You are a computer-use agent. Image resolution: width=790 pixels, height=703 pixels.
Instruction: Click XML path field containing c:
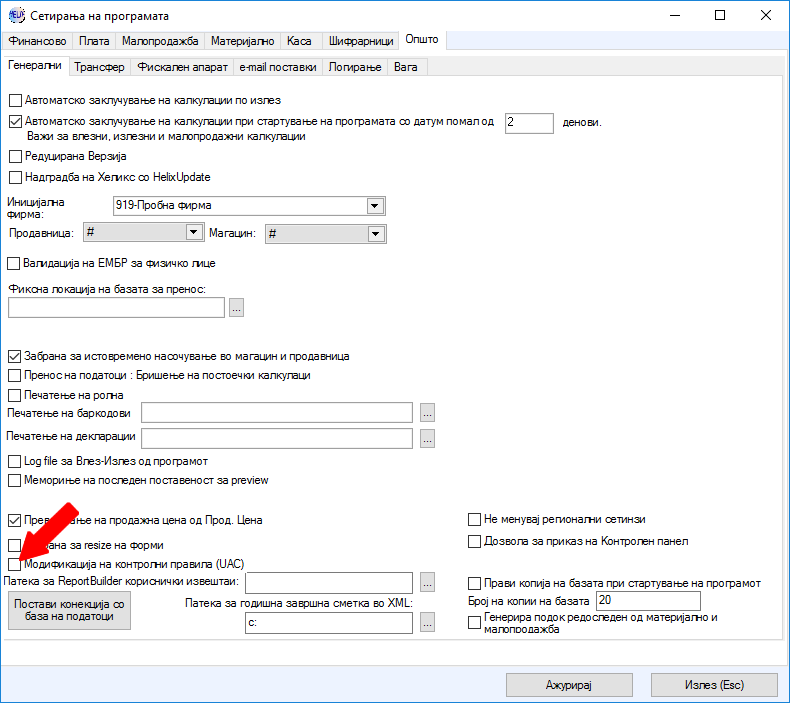point(329,623)
